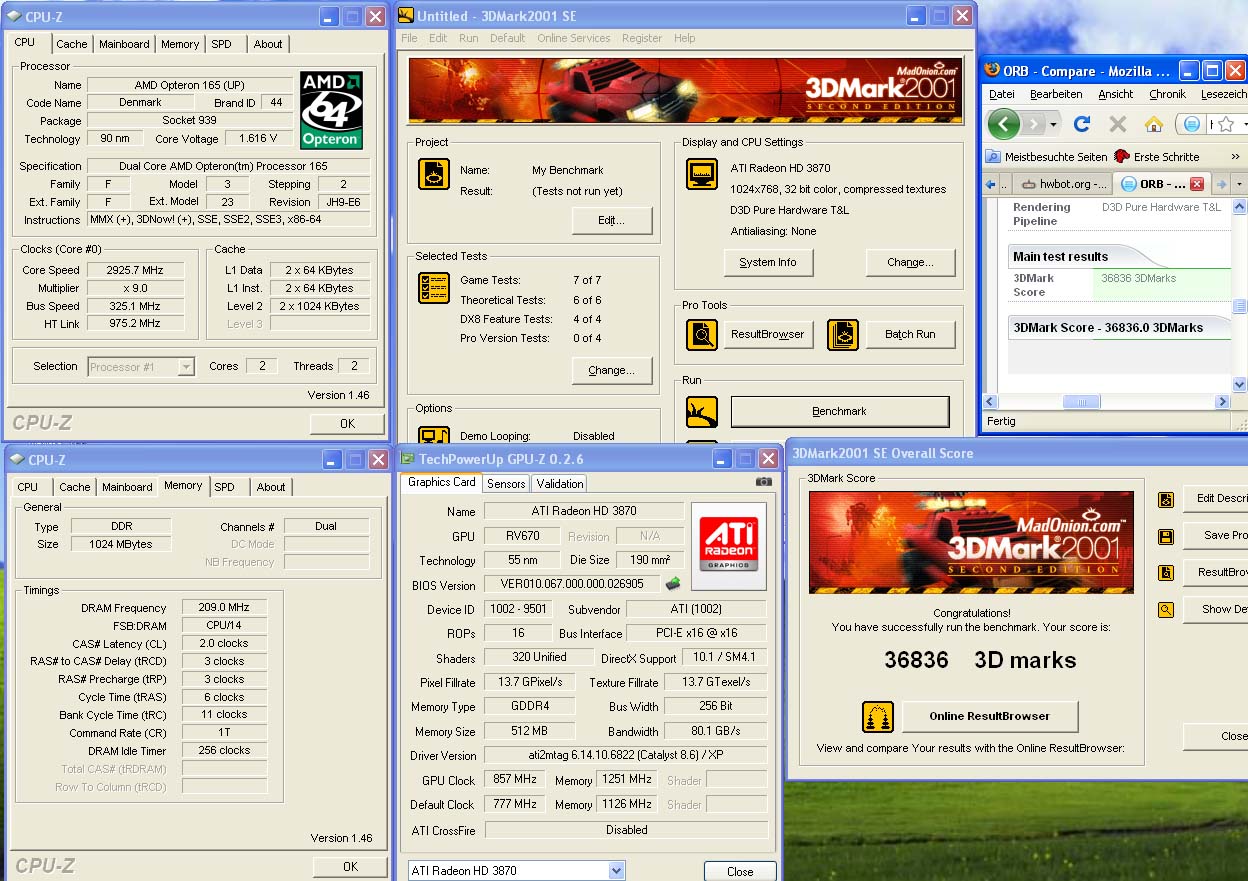Open the Meistbesuchte Seiten bookmark folder

coord(1046,157)
